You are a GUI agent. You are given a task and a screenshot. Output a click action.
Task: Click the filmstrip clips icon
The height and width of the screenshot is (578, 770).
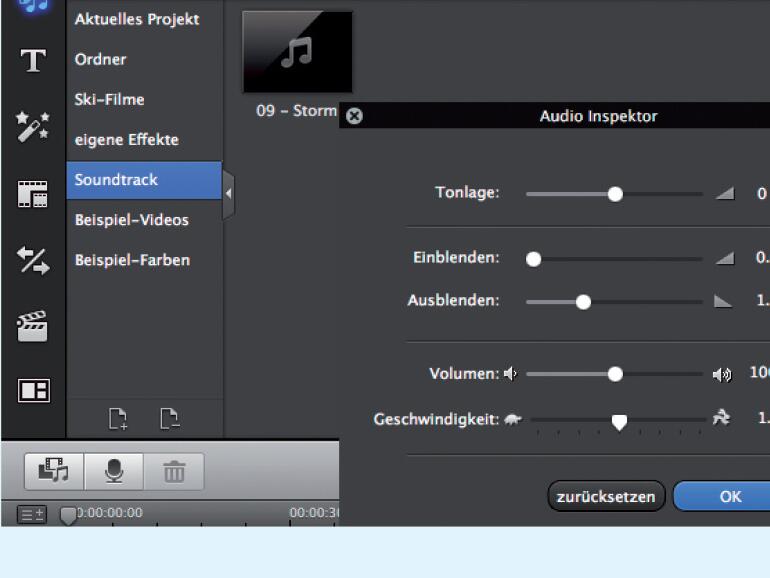pyautogui.click(x=33, y=194)
